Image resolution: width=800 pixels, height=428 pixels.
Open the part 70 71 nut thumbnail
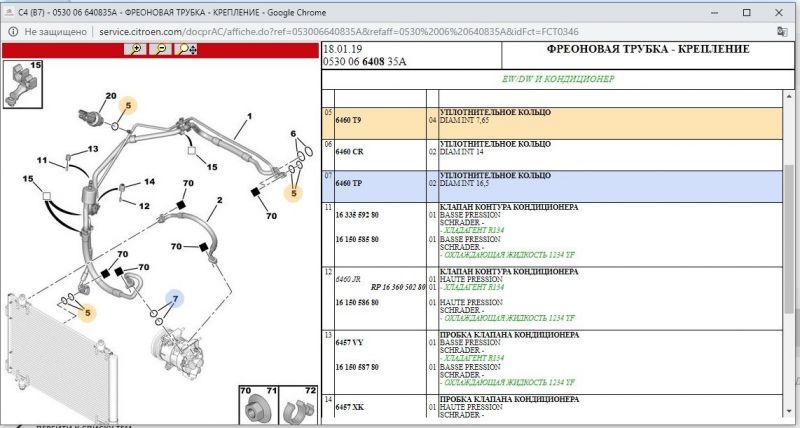(x=258, y=405)
